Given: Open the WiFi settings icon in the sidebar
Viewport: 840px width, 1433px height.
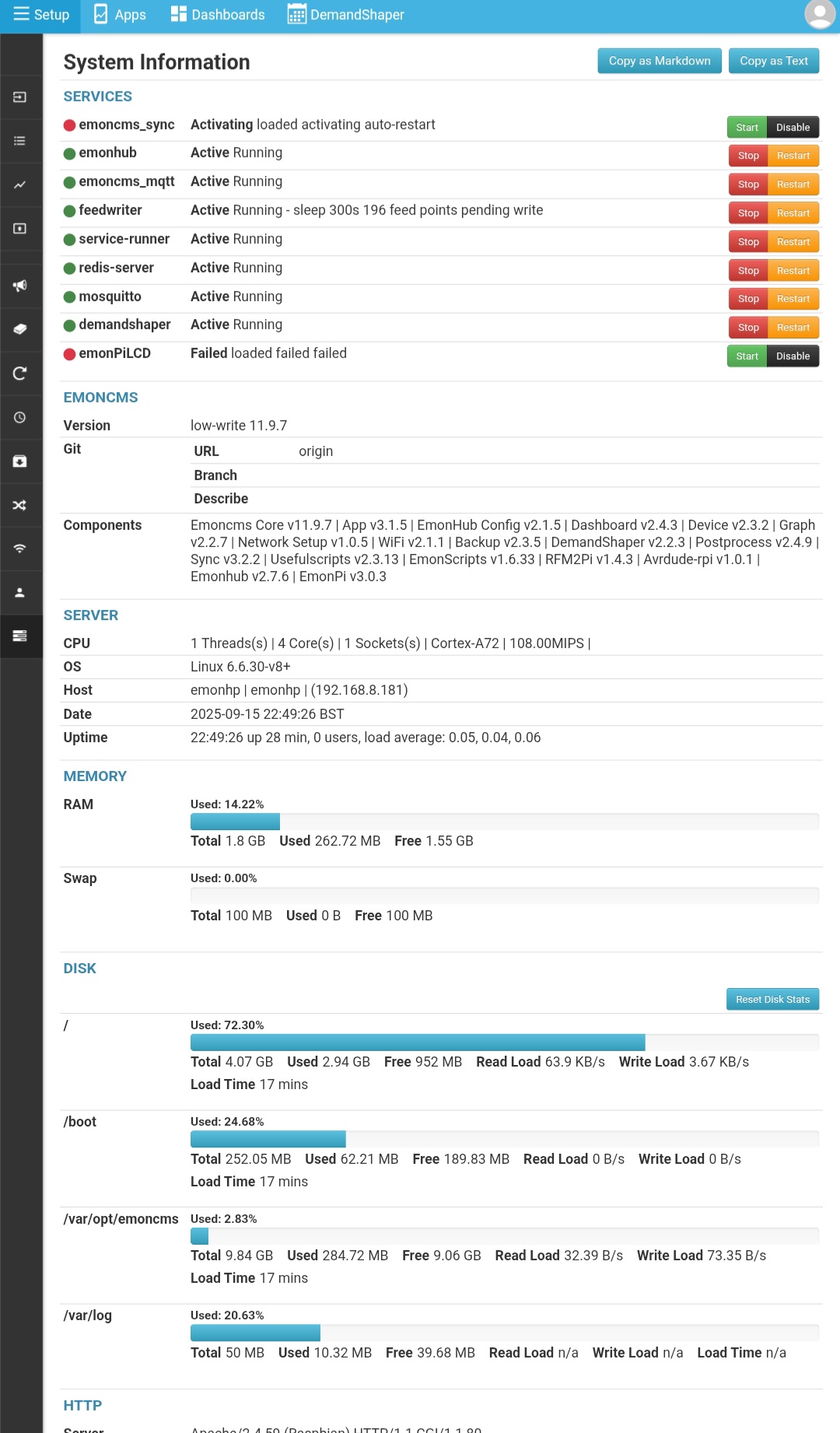Looking at the screenshot, I should (x=20, y=548).
